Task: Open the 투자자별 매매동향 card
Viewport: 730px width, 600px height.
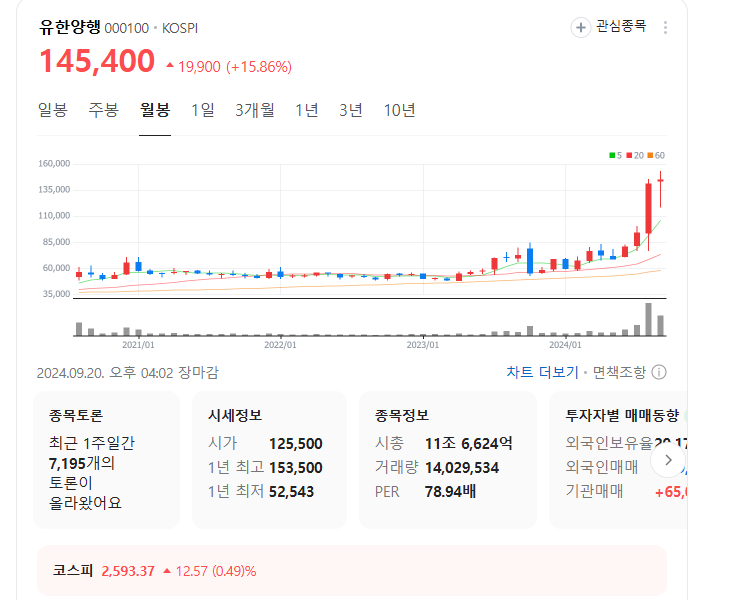Action: [618, 460]
